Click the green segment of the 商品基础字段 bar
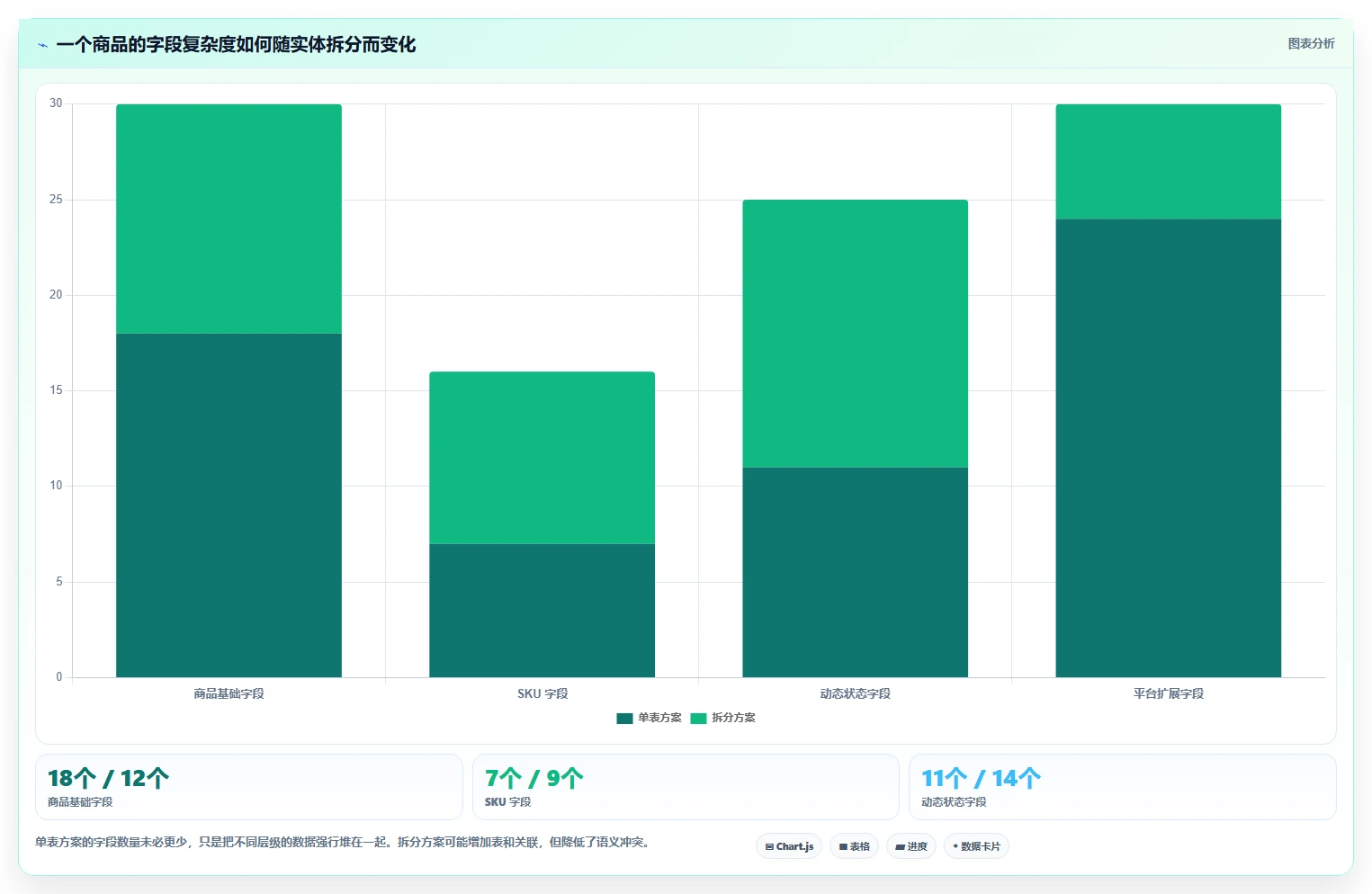 pos(229,219)
